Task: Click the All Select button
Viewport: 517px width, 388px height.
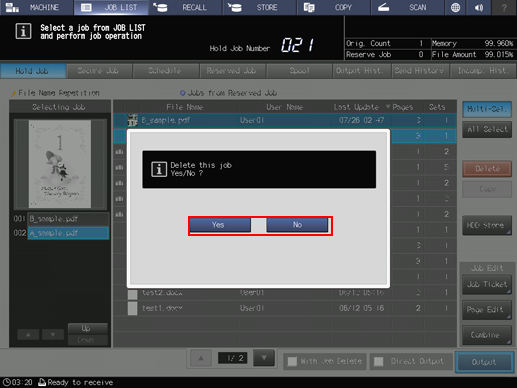Action: 487,130
